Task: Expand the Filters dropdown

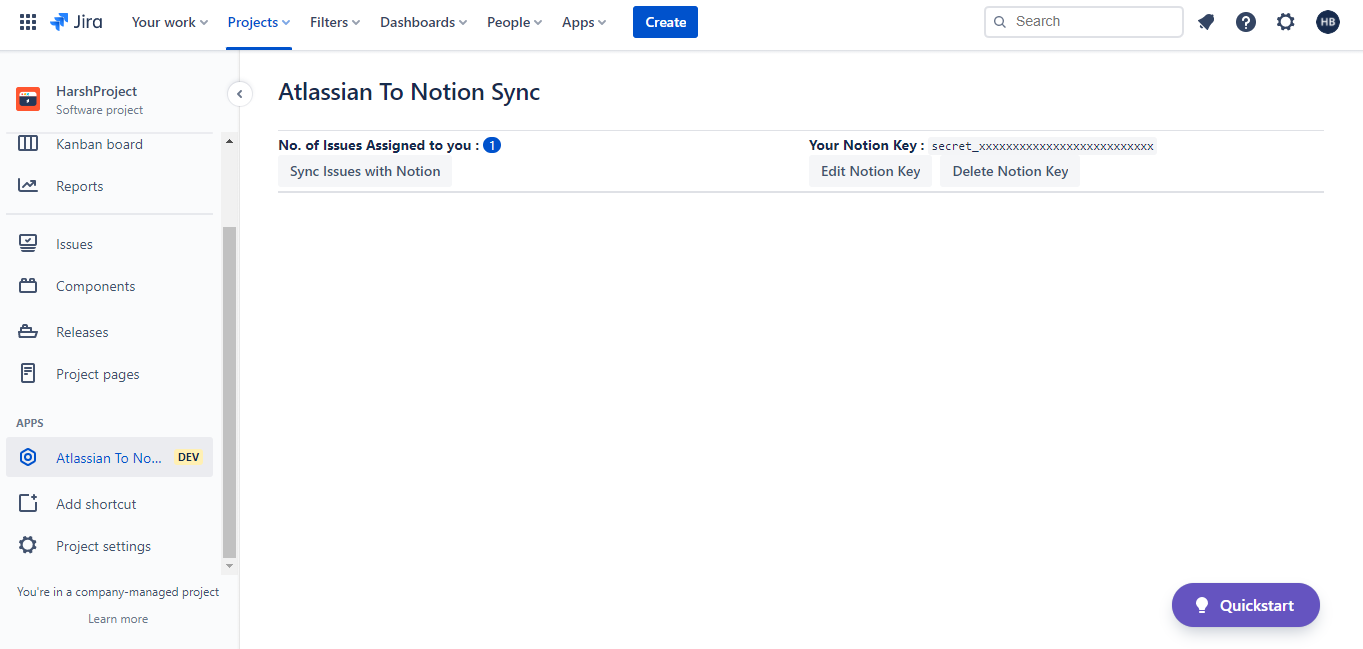Action: [335, 22]
